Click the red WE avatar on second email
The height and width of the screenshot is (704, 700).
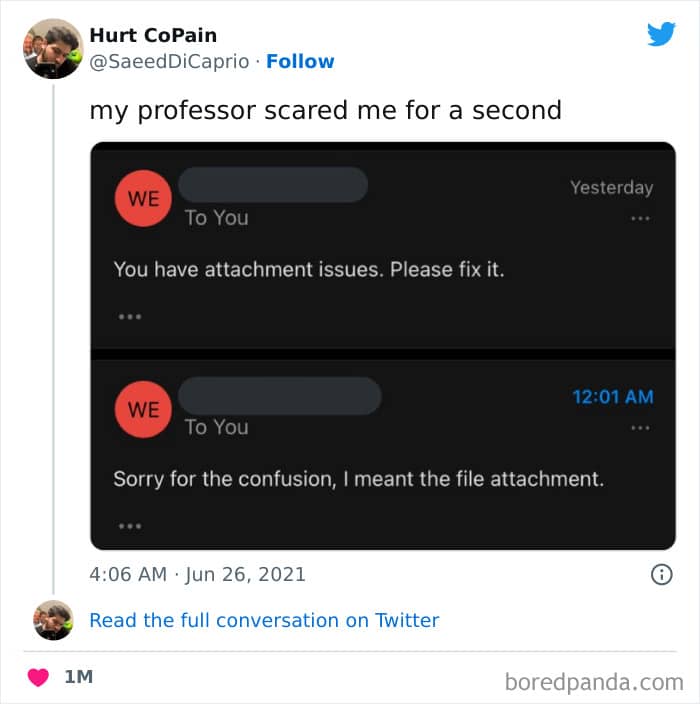pos(143,409)
